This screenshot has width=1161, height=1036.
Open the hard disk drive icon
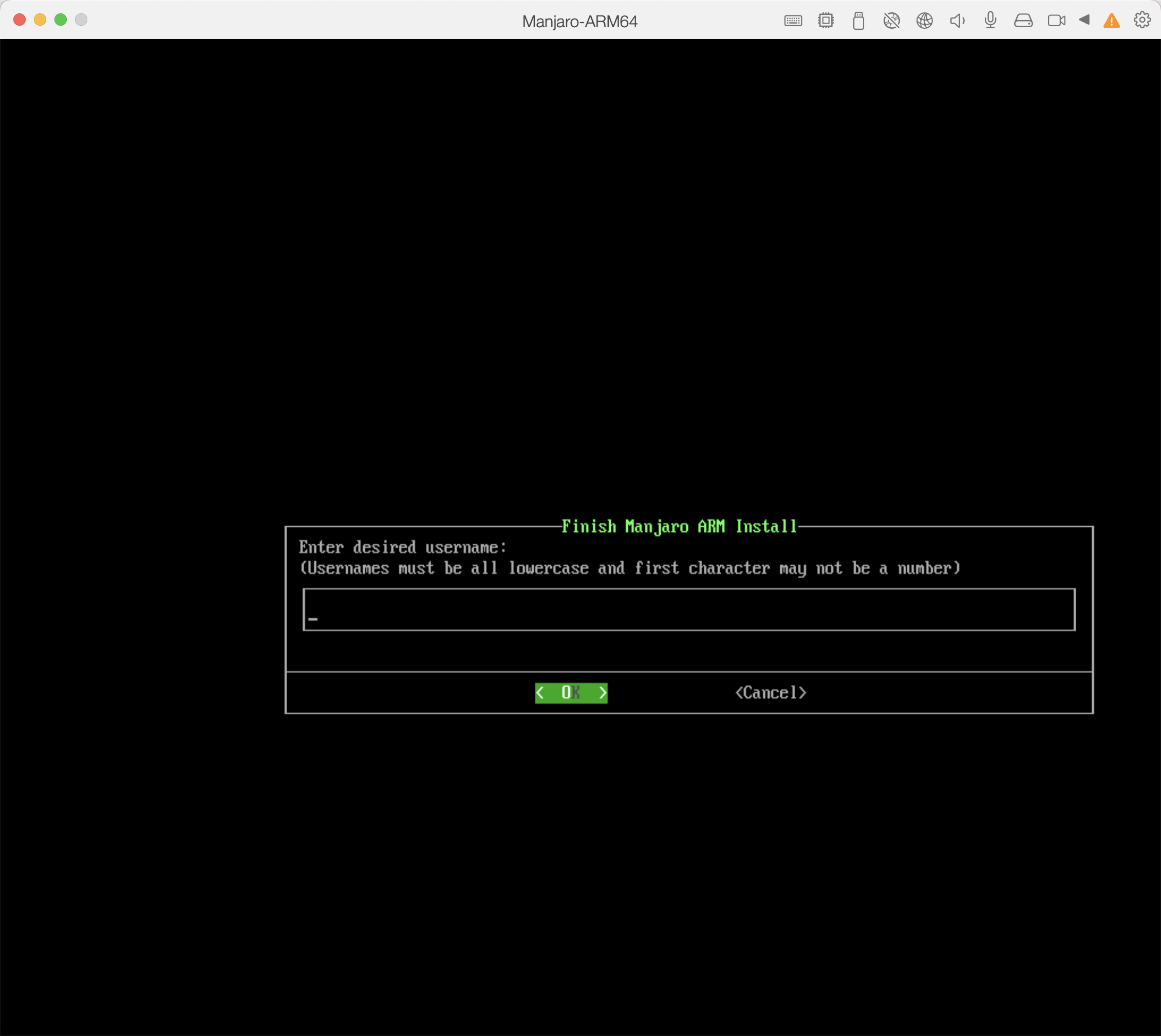[1023, 21]
